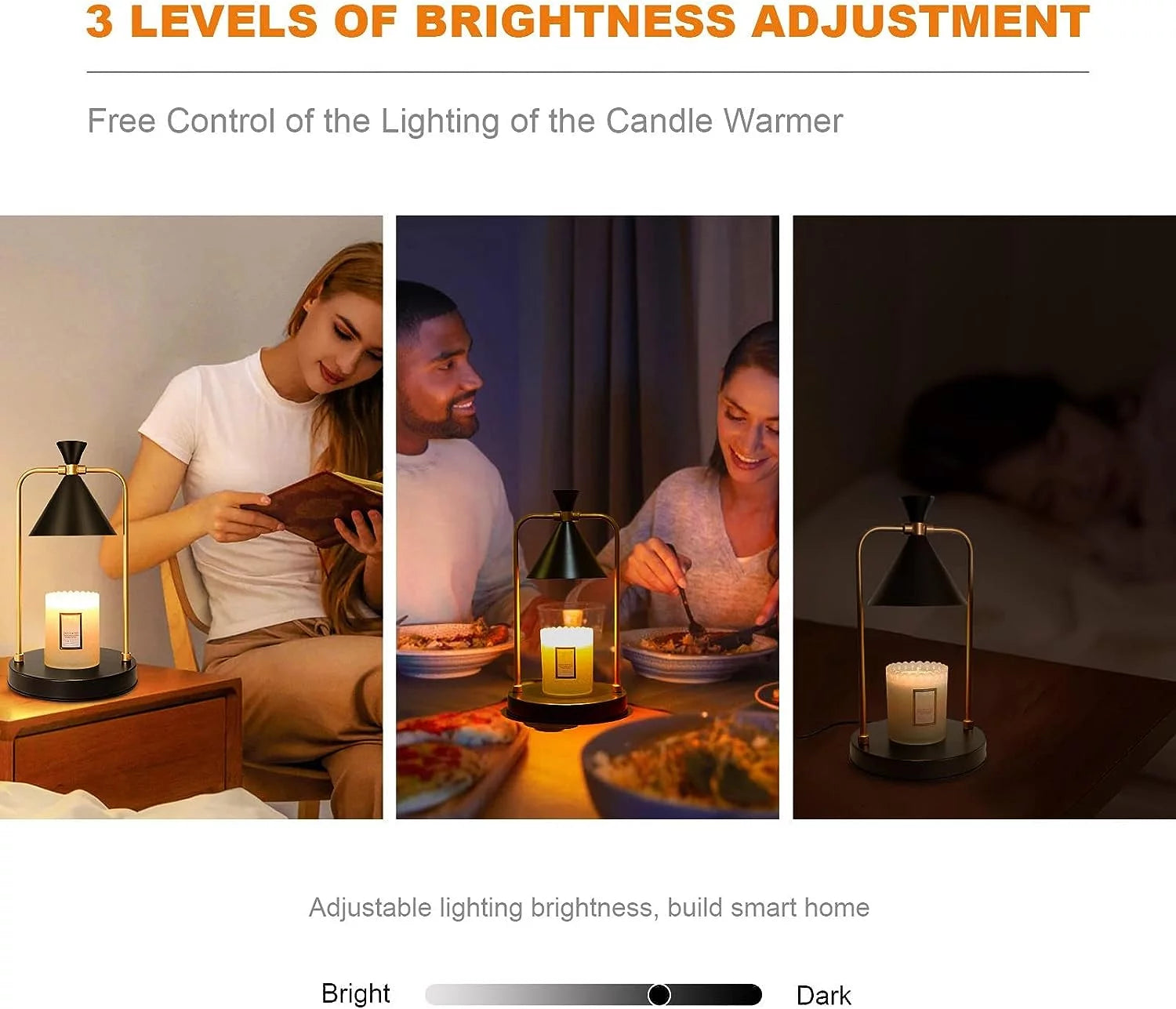Click the "Adjustable lighting brightness, build smart home" caption
1176x1009 pixels.
[x=589, y=907]
